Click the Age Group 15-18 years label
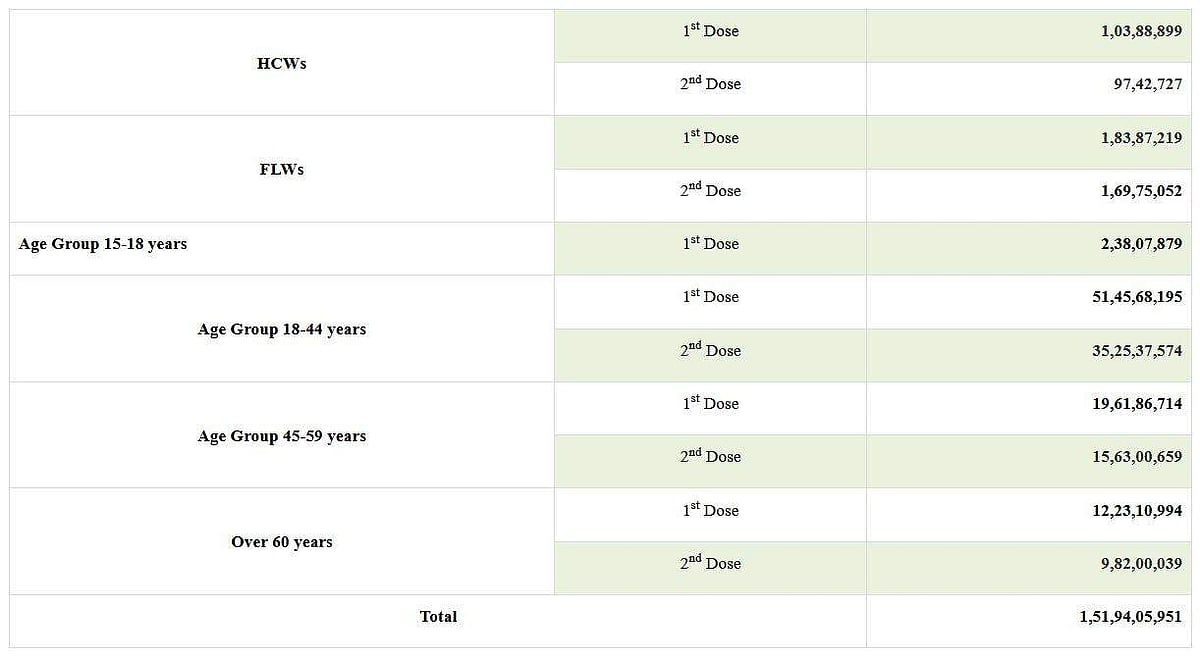The image size is (1200, 658). [103, 244]
